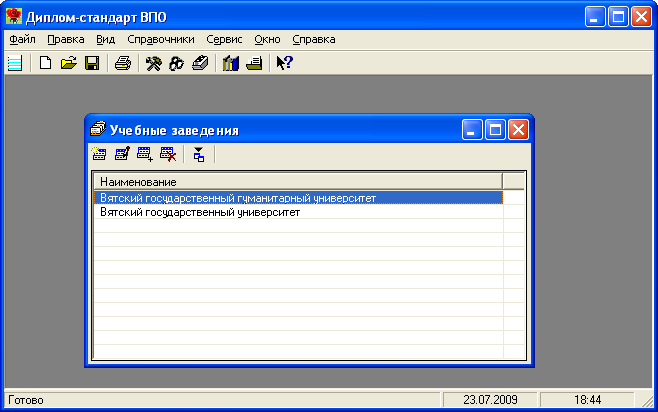Click the crossed hammers settings icon
This screenshot has width=658, height=412.
point(153,64)
